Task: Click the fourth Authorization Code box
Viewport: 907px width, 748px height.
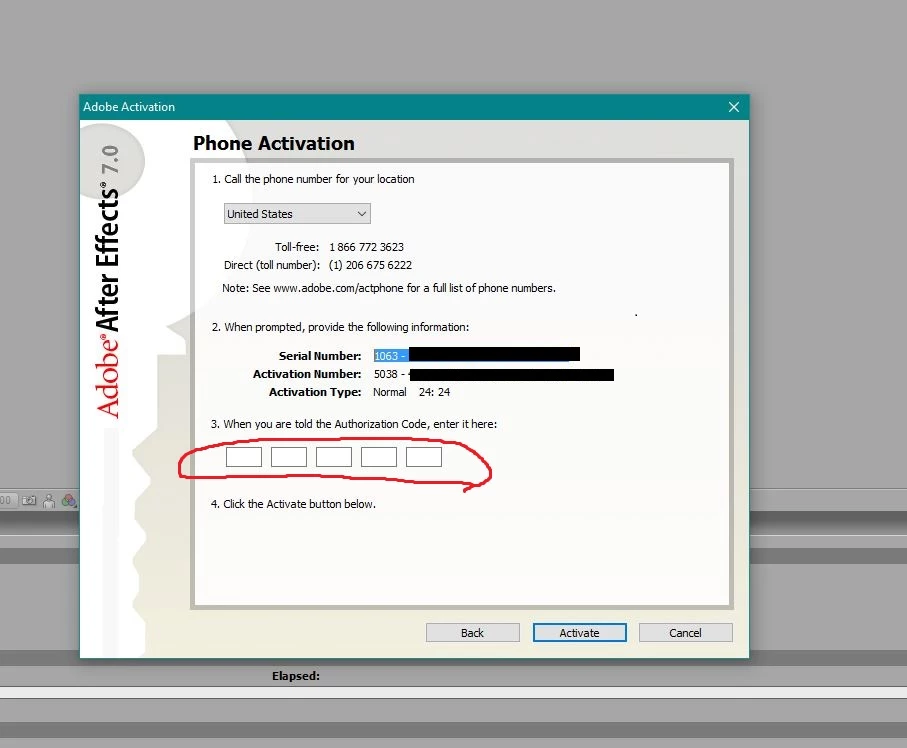Action: (379, 456)
